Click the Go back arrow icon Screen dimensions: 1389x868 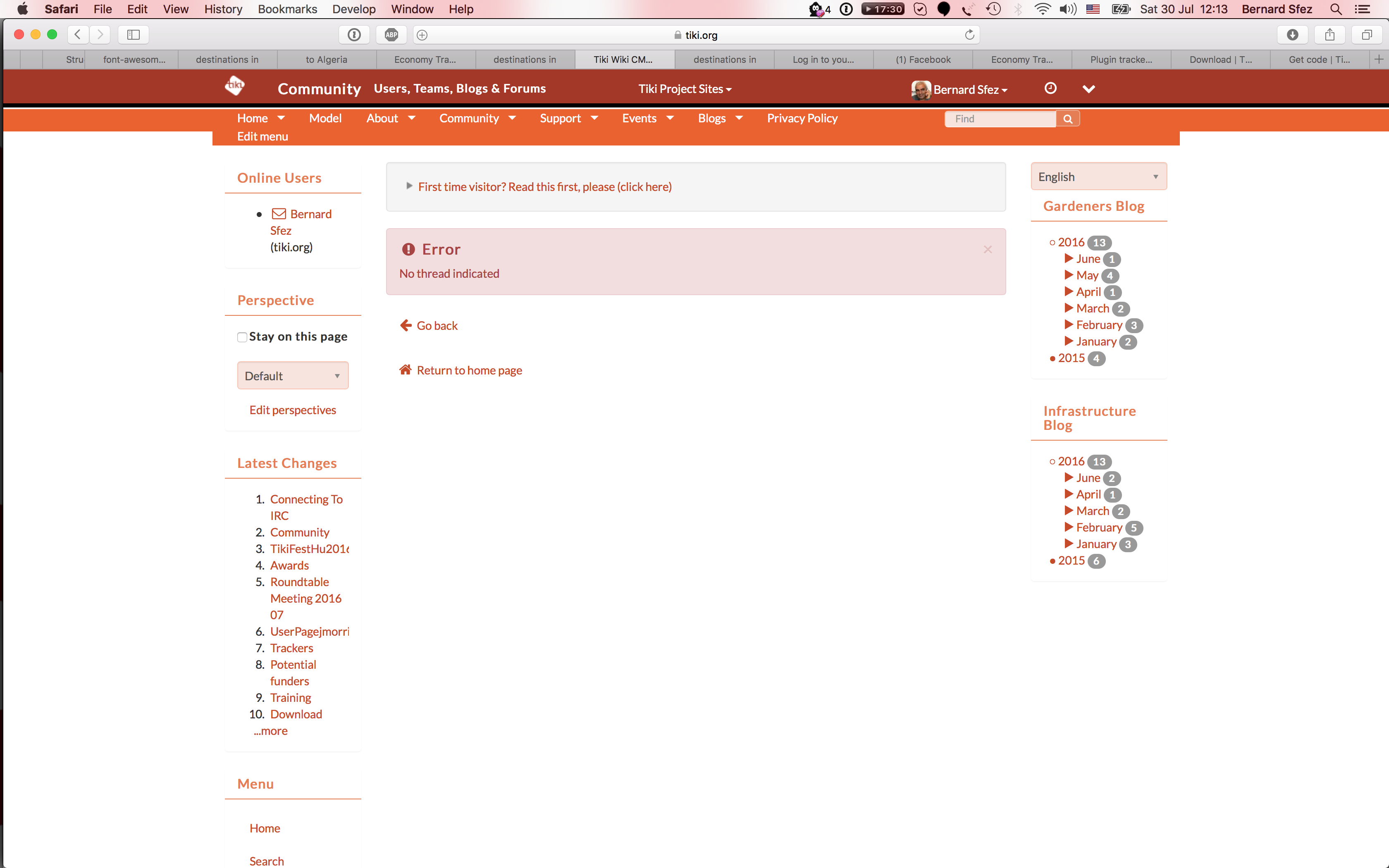click(x=406, y=326)
